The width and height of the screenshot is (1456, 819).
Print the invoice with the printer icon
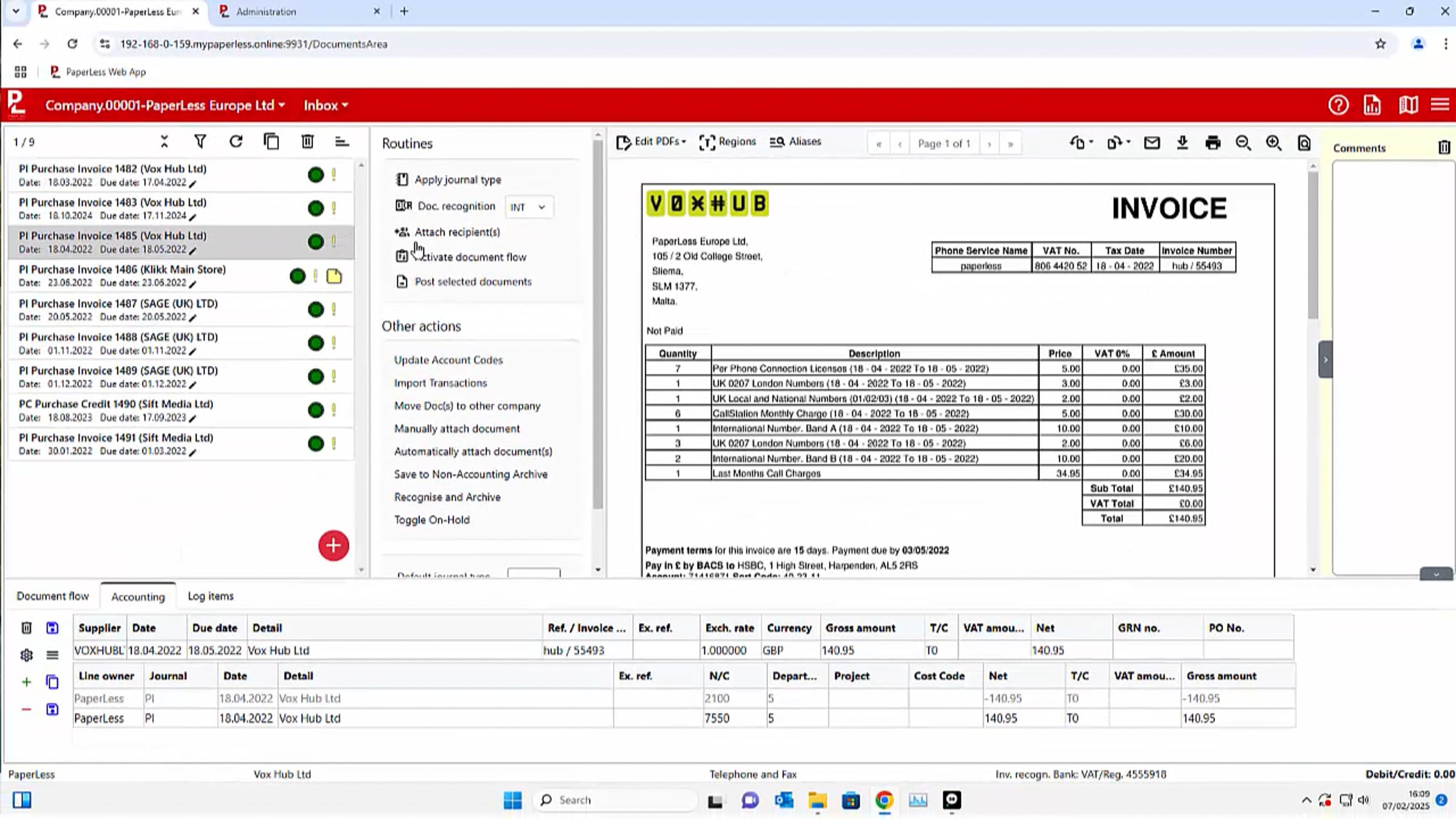click(1212, 143)
